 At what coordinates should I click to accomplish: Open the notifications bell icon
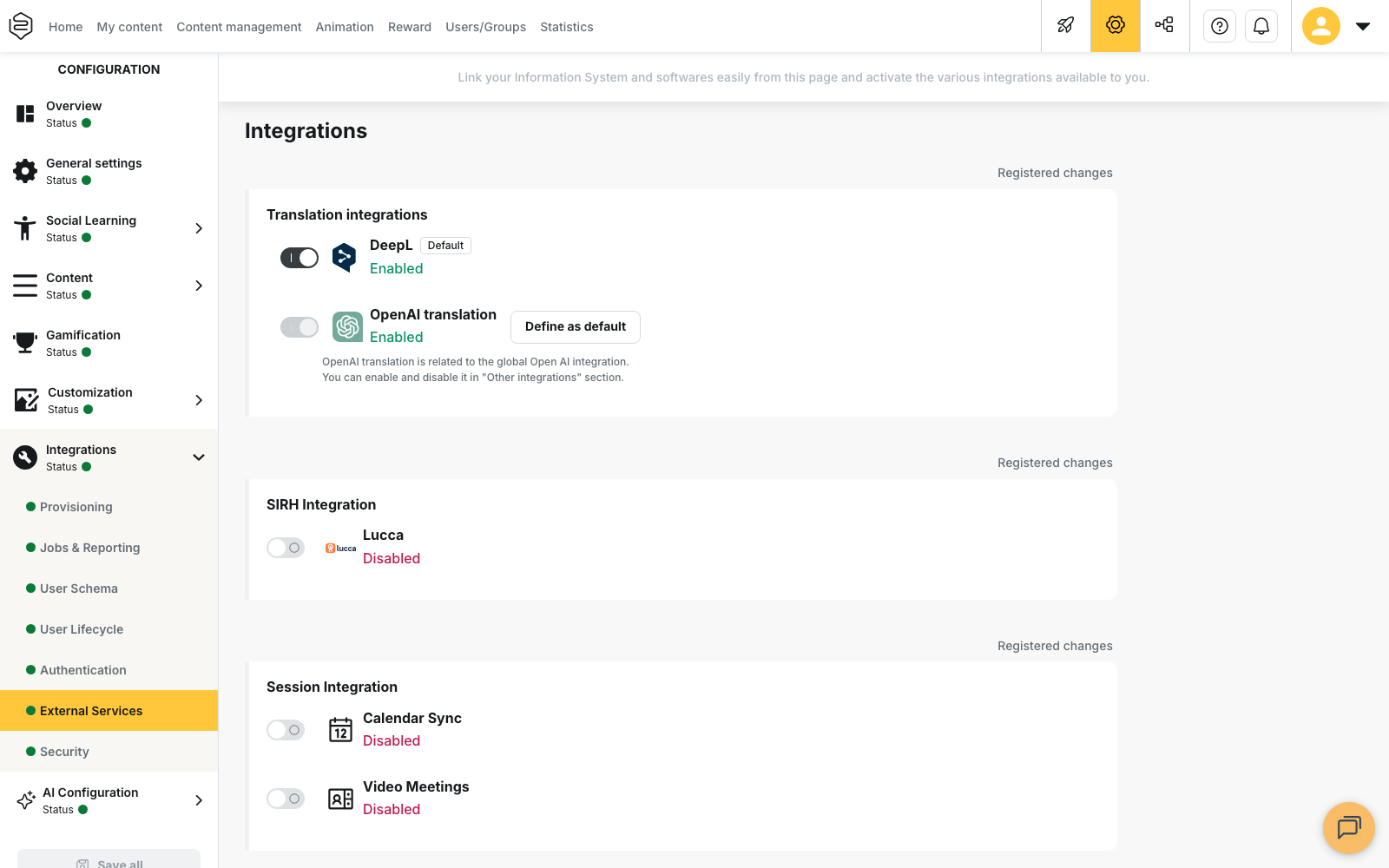point(1261,26)
